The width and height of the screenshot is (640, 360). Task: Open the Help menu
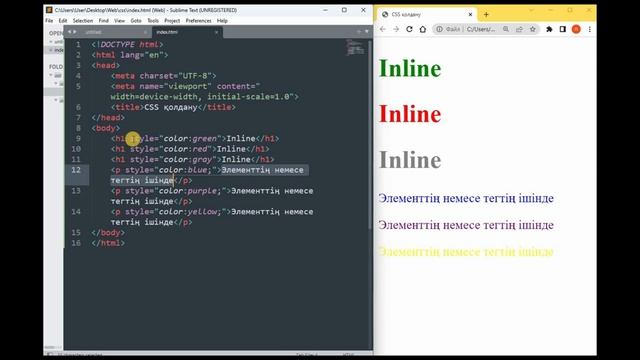coord(222,21)
